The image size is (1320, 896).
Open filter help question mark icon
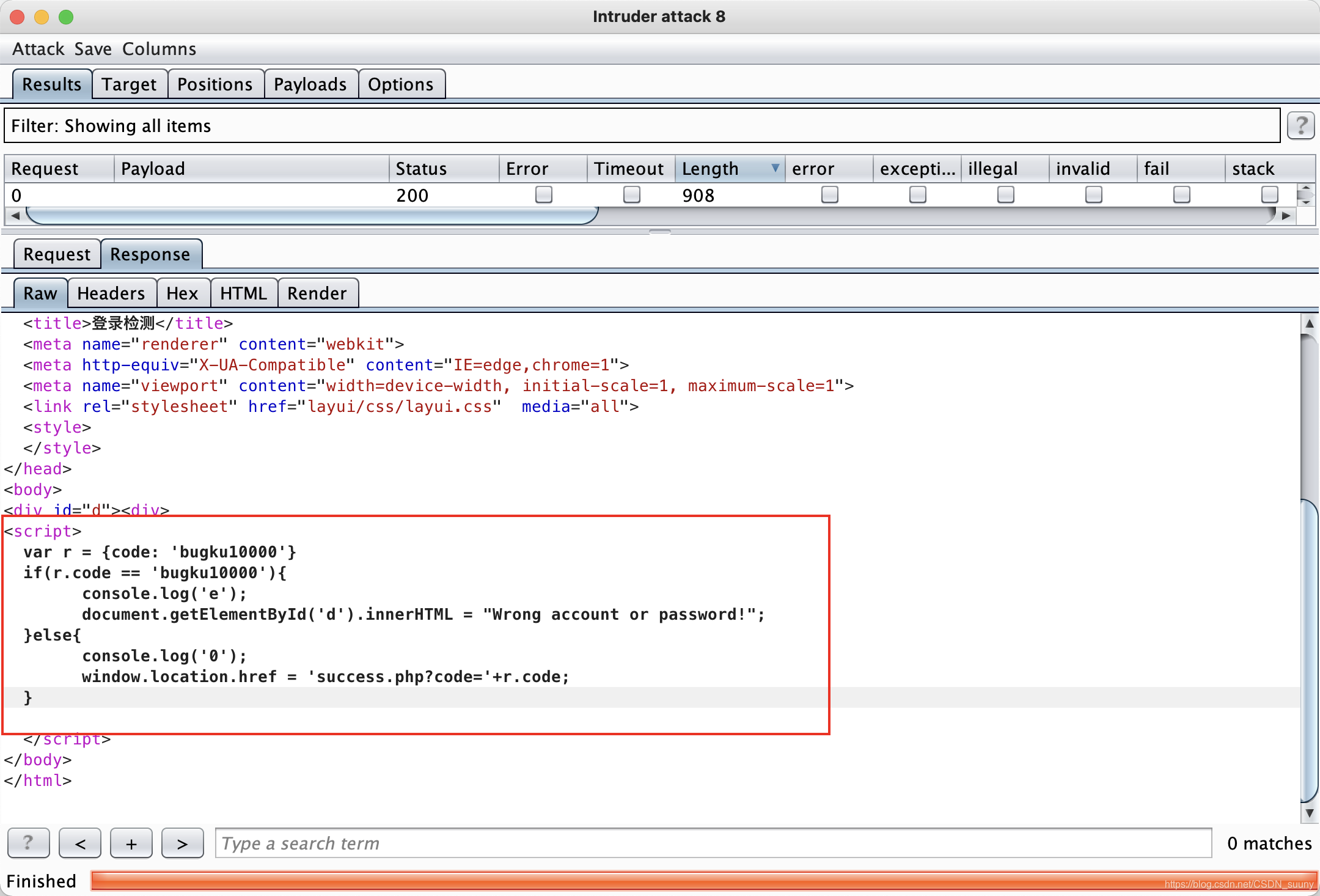[x=1301, y=126]
